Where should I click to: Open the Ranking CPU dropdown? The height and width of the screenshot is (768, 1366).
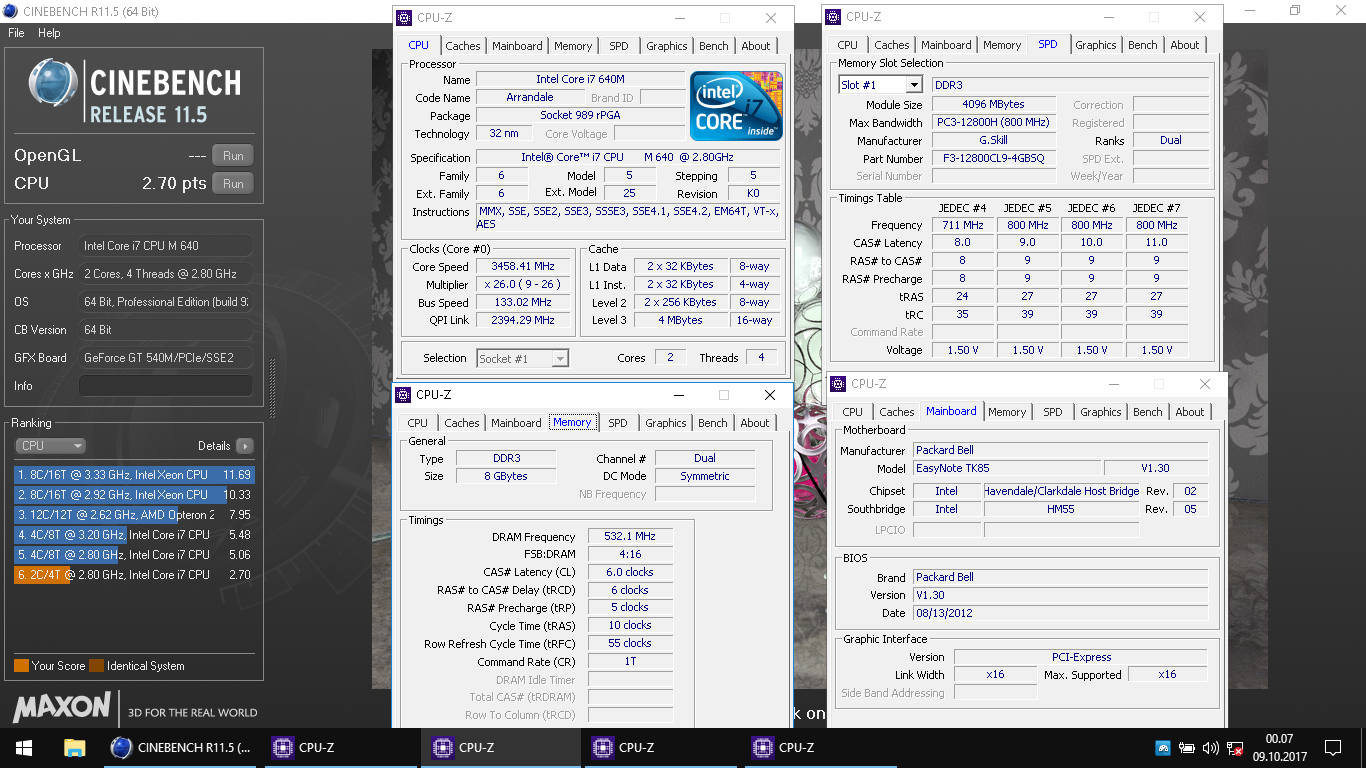tap(50, 446)
